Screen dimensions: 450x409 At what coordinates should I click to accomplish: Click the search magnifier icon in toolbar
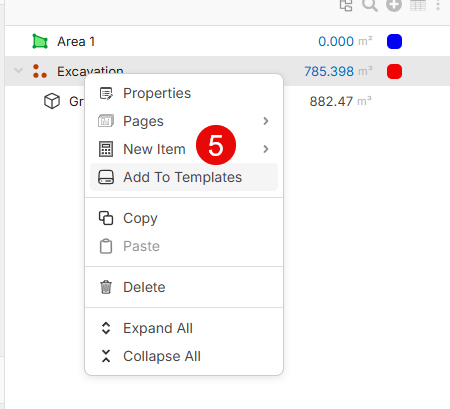point(370,5)
